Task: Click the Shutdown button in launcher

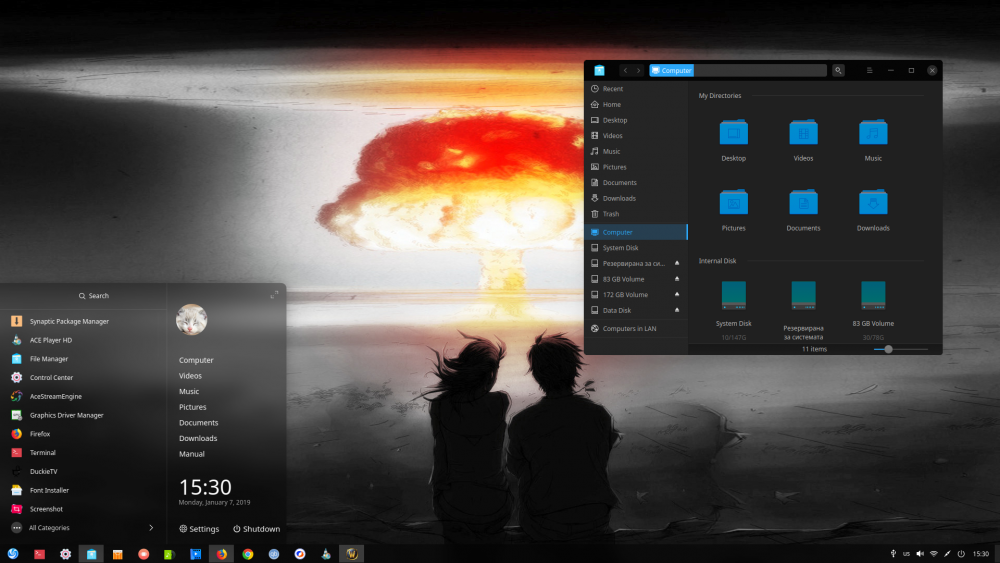Action: [x=256, y=529]
